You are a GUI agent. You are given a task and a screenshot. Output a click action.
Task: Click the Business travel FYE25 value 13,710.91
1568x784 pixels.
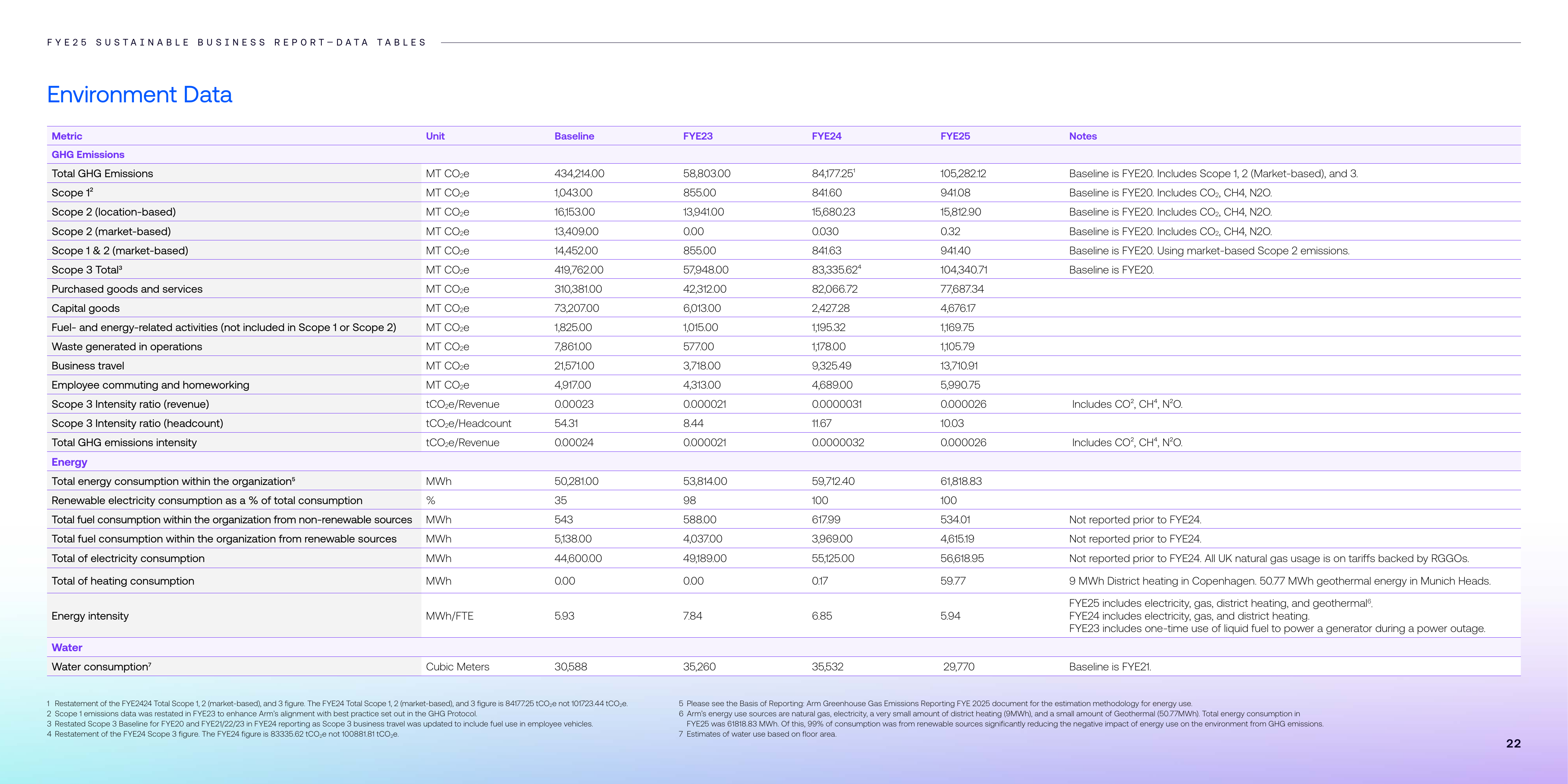(x=959, y=366)
